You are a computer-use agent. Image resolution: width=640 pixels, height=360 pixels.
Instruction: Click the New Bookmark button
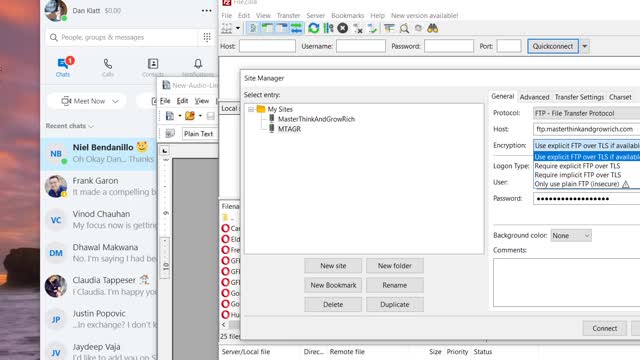tap(333, 285)
